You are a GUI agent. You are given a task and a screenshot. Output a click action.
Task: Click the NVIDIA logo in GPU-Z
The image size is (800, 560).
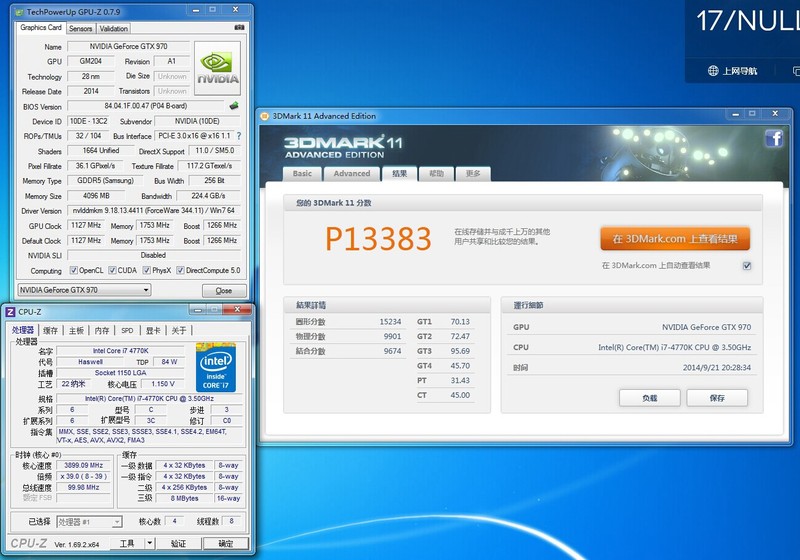pos(218,68)
